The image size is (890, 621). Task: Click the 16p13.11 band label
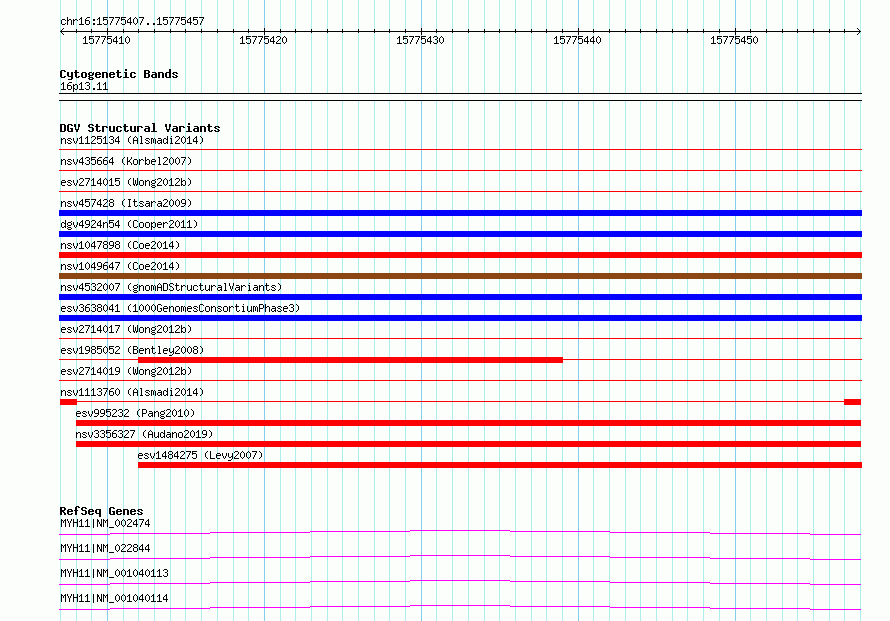(84, 86)
